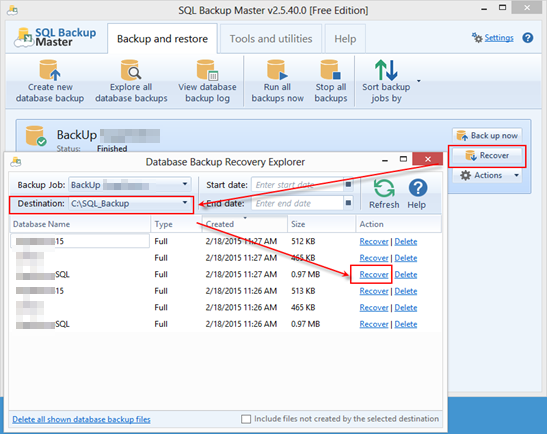Click Recover link for 512 KB backup
This screenshot has width=547, height=434.
coord(374,241)
